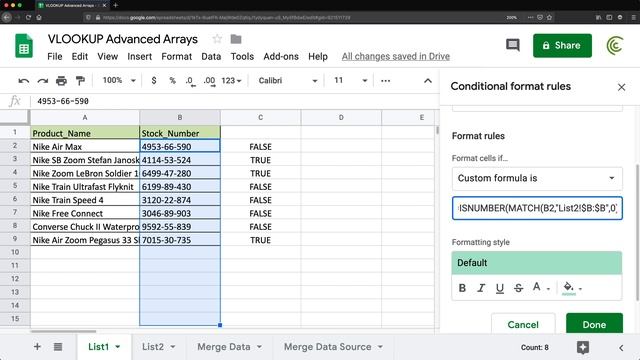Click the Undo icon in toolbar
Screen dimensions: 640x360
[x=24, y=81]
